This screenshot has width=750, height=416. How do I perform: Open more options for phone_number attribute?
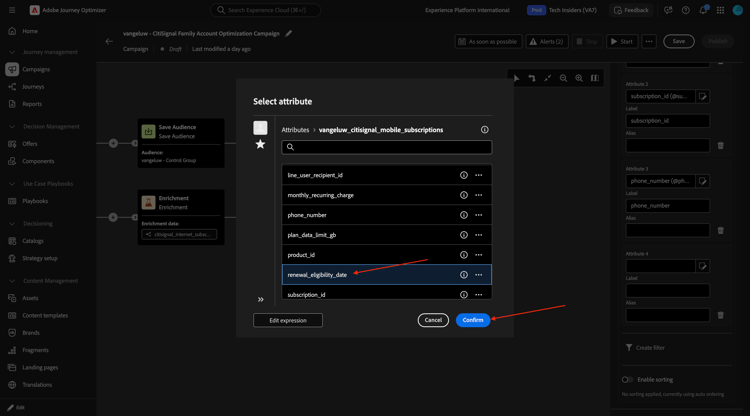[x=479, y=215]
